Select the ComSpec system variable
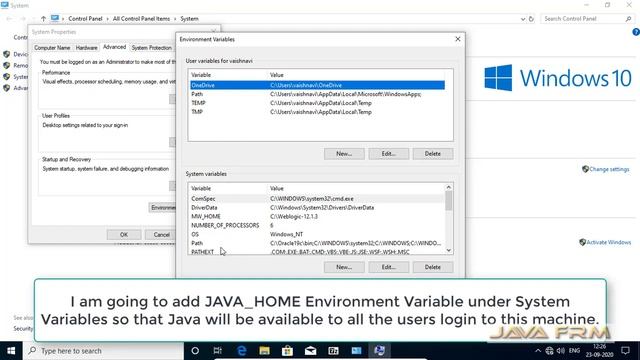640x360 pixels. (317, 199)
